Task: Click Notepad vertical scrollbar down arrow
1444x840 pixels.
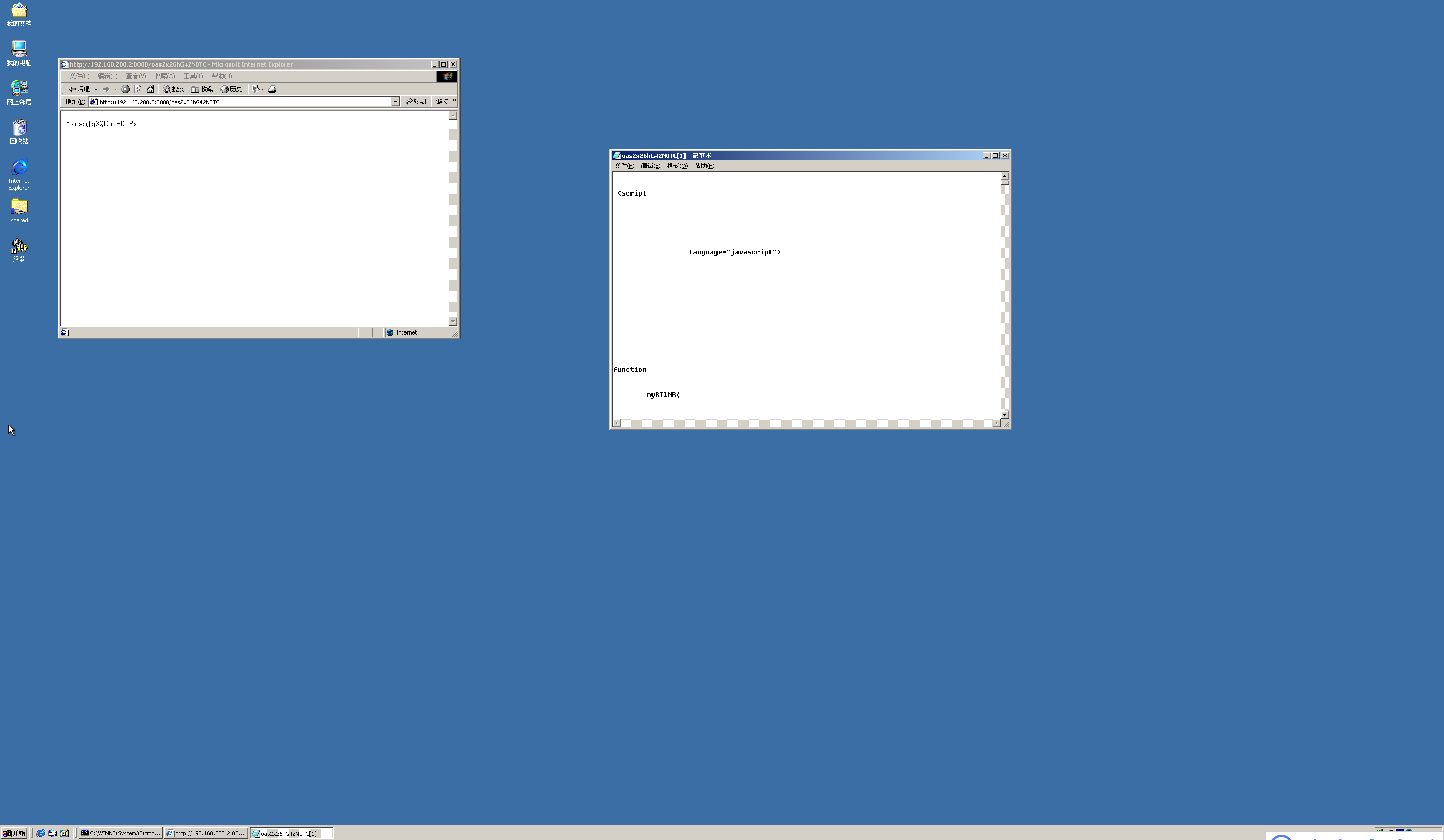Action: click(1004, 414)
